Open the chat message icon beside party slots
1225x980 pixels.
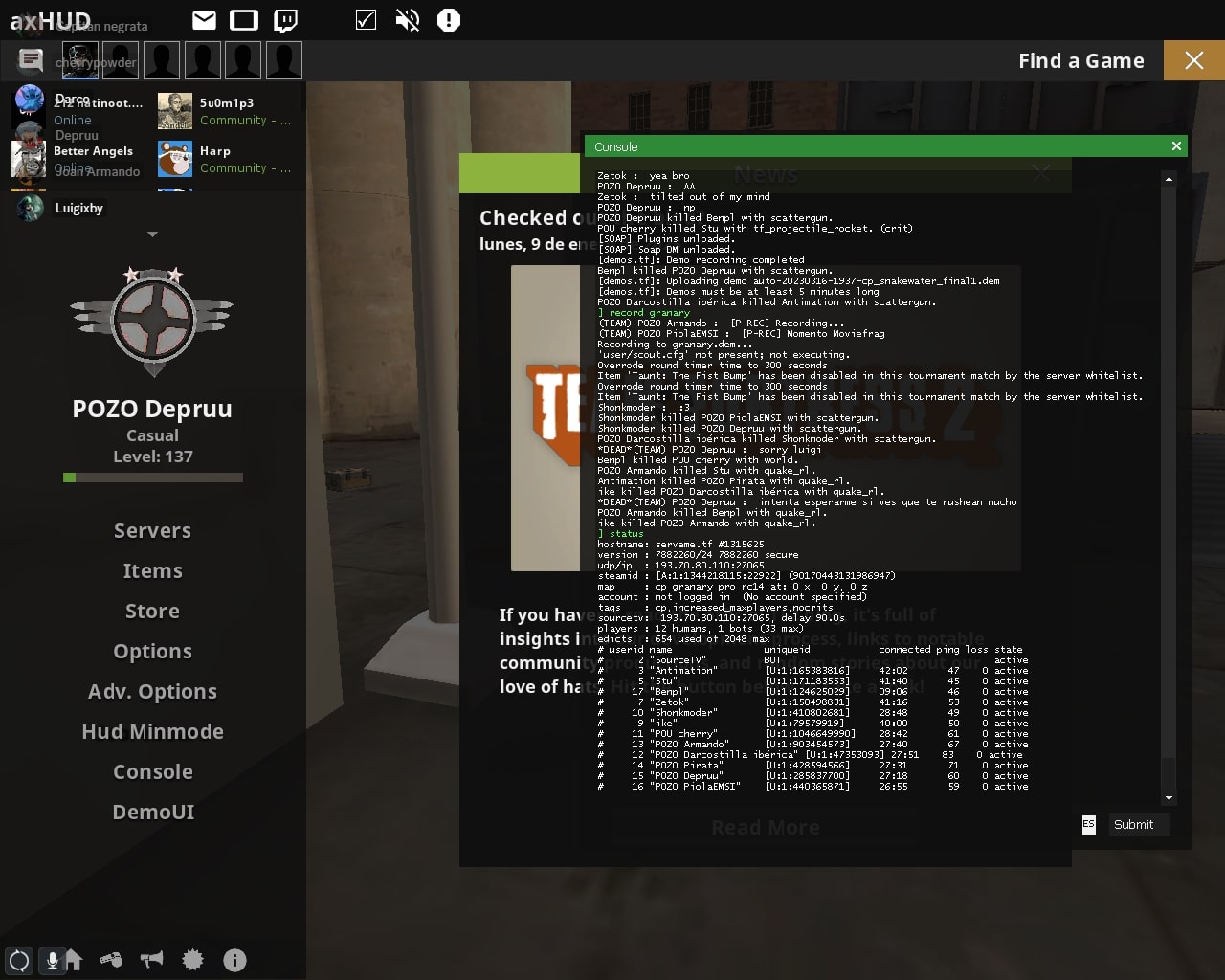pyautogui.click(x=31, y=60)
